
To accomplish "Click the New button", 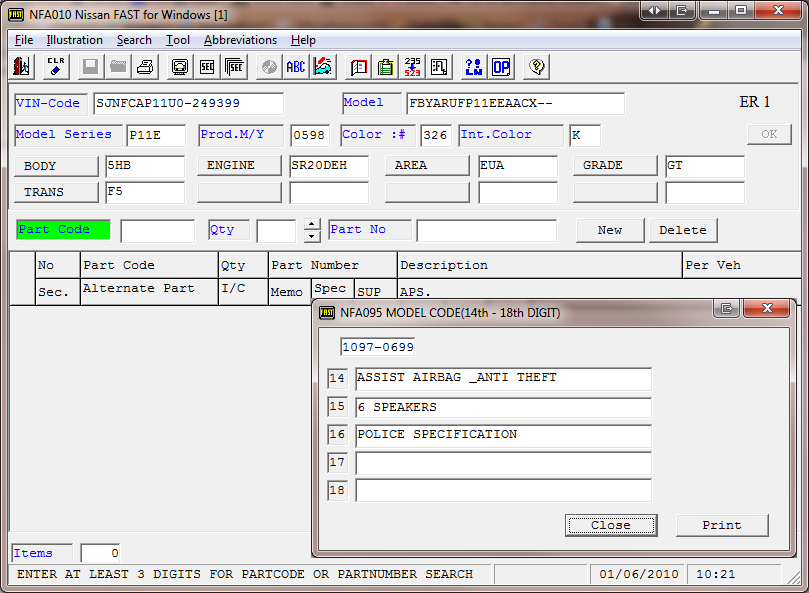I will 610,230.
